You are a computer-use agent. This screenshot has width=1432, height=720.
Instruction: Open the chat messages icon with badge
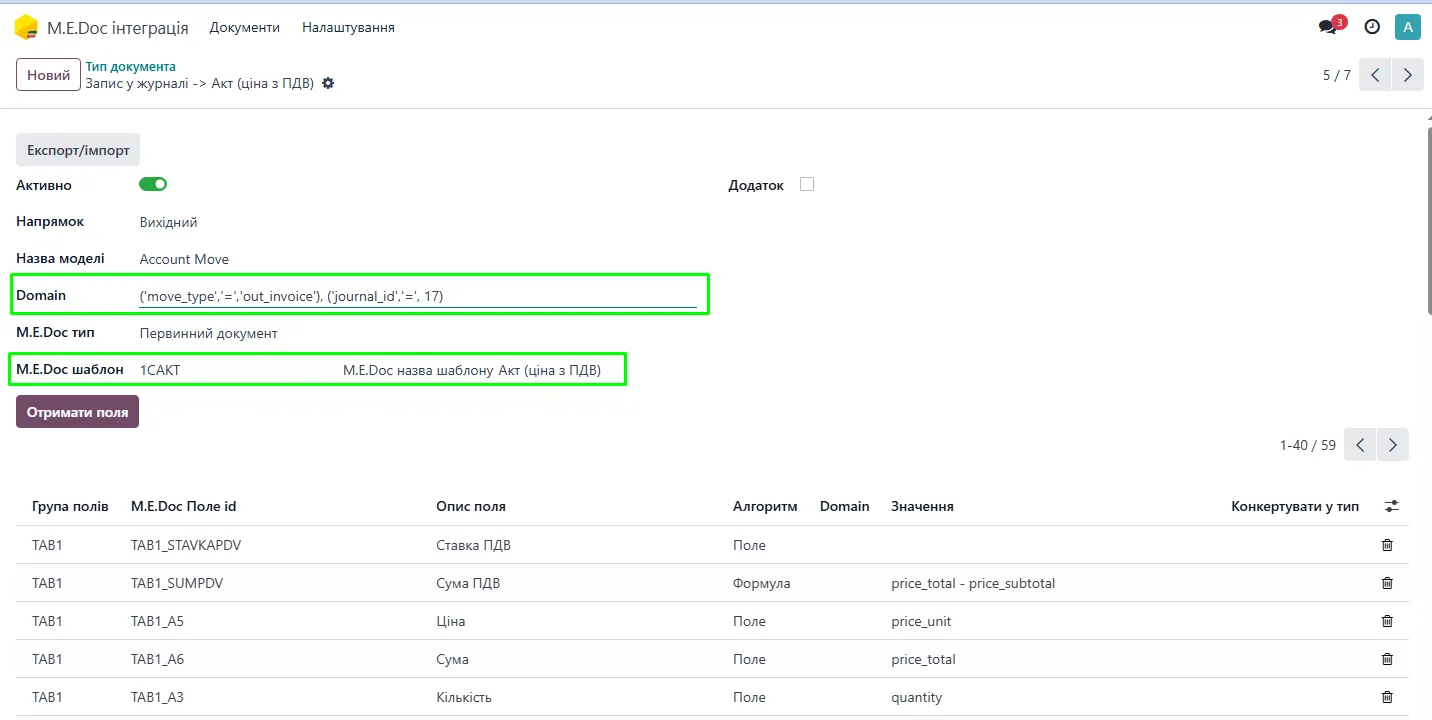(x=1329, y=27)
